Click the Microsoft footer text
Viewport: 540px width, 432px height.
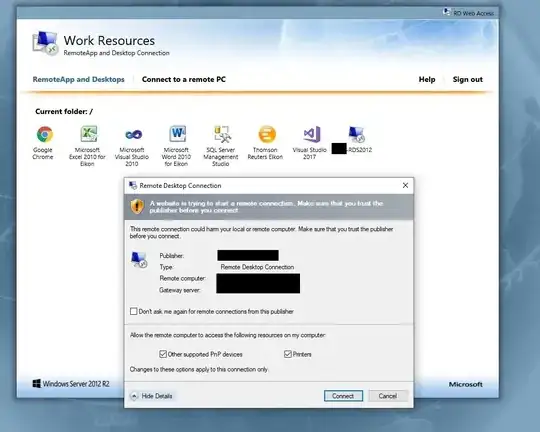coord(465,384)
